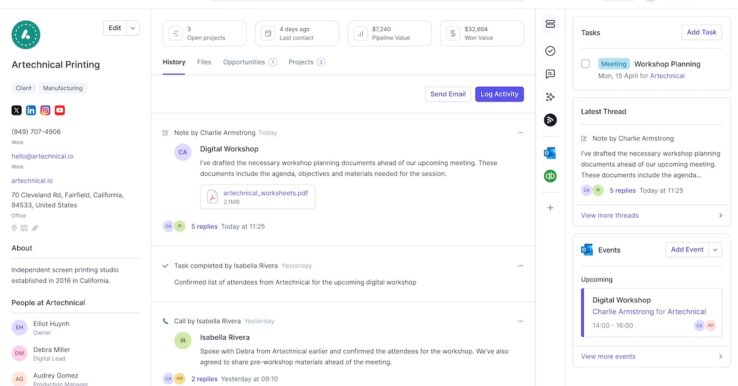
Task: Click the Outlook icon in the Events panel
Action: point(587,250)
